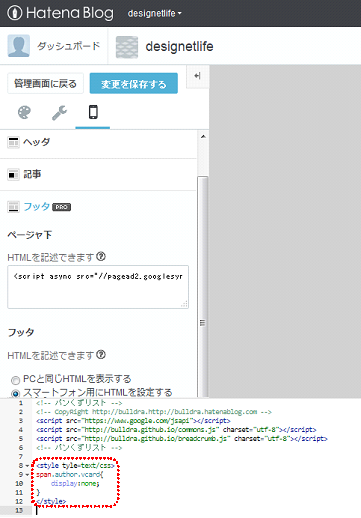Screen dimensions: 361x518
Task: Click the PRO badge next to フッタ
Action: (62, 207)
